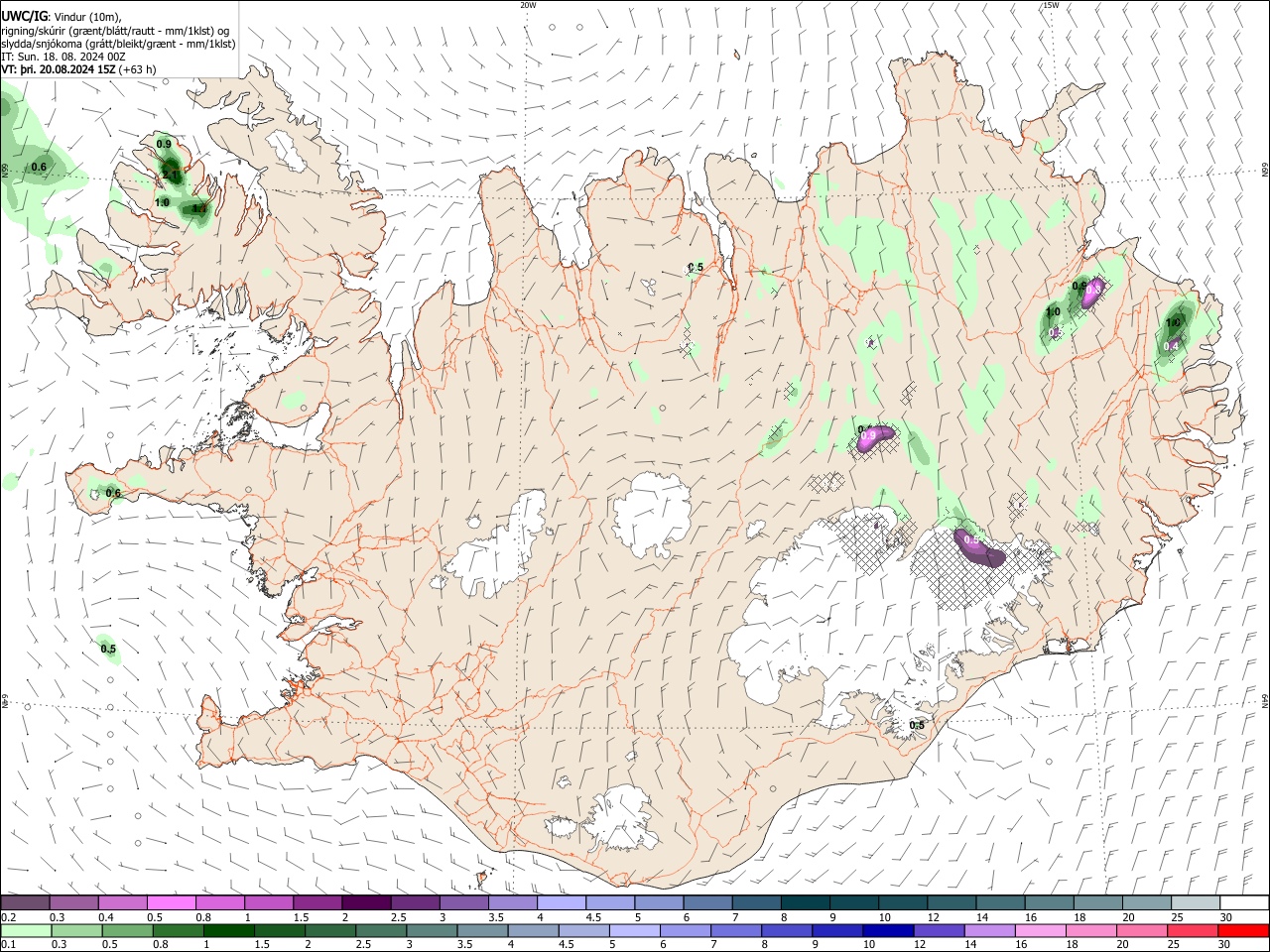
Task: Click the 0.6 value over the northwest sea
Action: (x=39, y=167)
